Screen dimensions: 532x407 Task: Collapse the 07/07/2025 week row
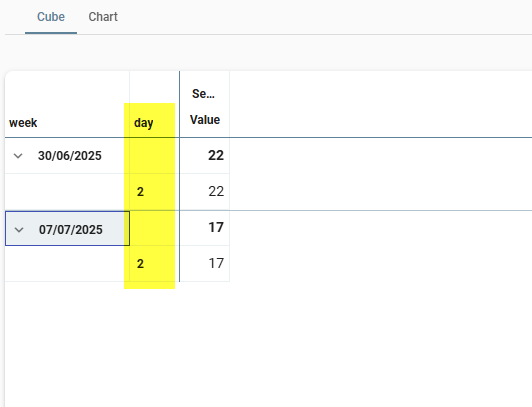19,230
